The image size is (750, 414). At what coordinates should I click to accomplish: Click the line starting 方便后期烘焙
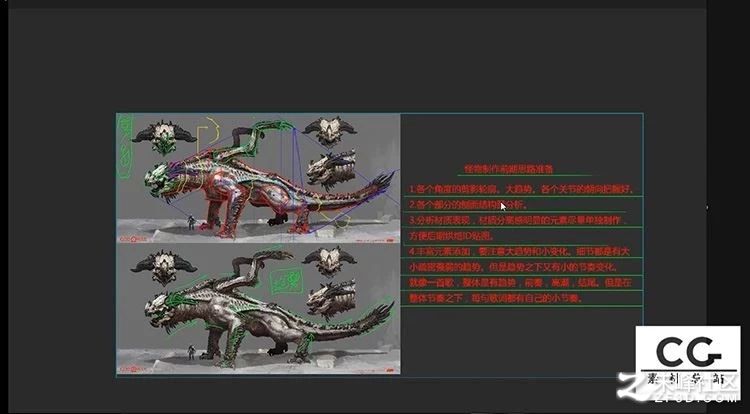[452, 236]
